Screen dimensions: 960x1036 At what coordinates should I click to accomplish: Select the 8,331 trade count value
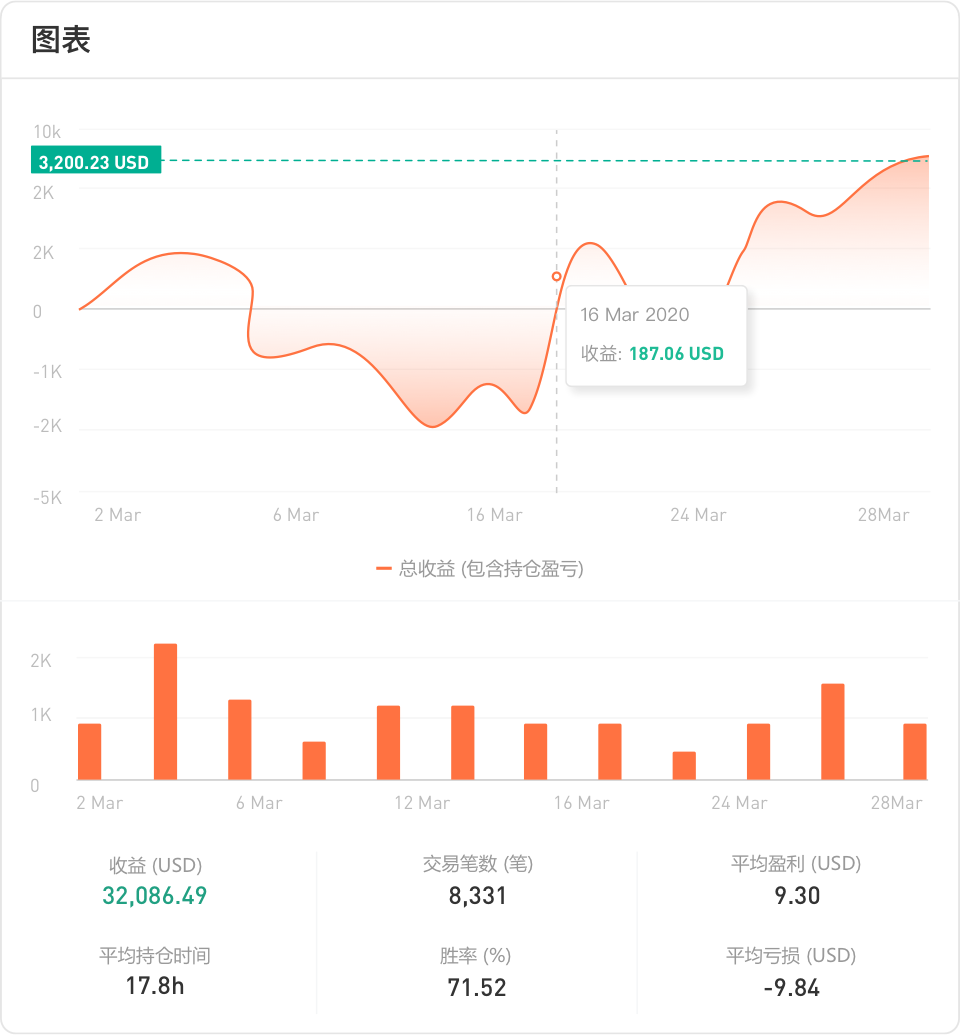tap(478, 896)
